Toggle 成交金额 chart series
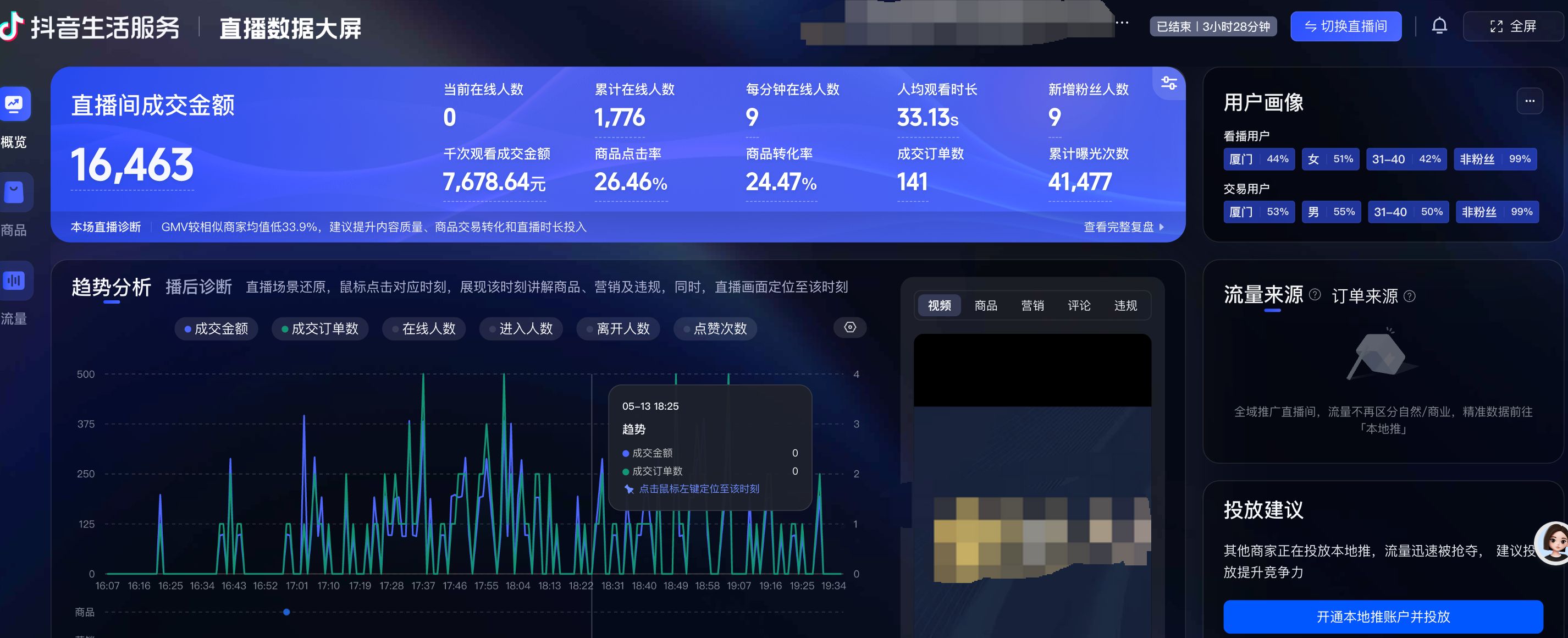 point(216,329)
